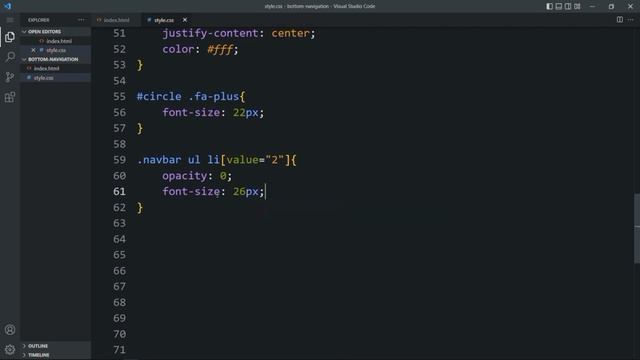Click the editor vertical scrollbar thumb
The height and width of the screenshot is (360, 640).
point(637,229)
